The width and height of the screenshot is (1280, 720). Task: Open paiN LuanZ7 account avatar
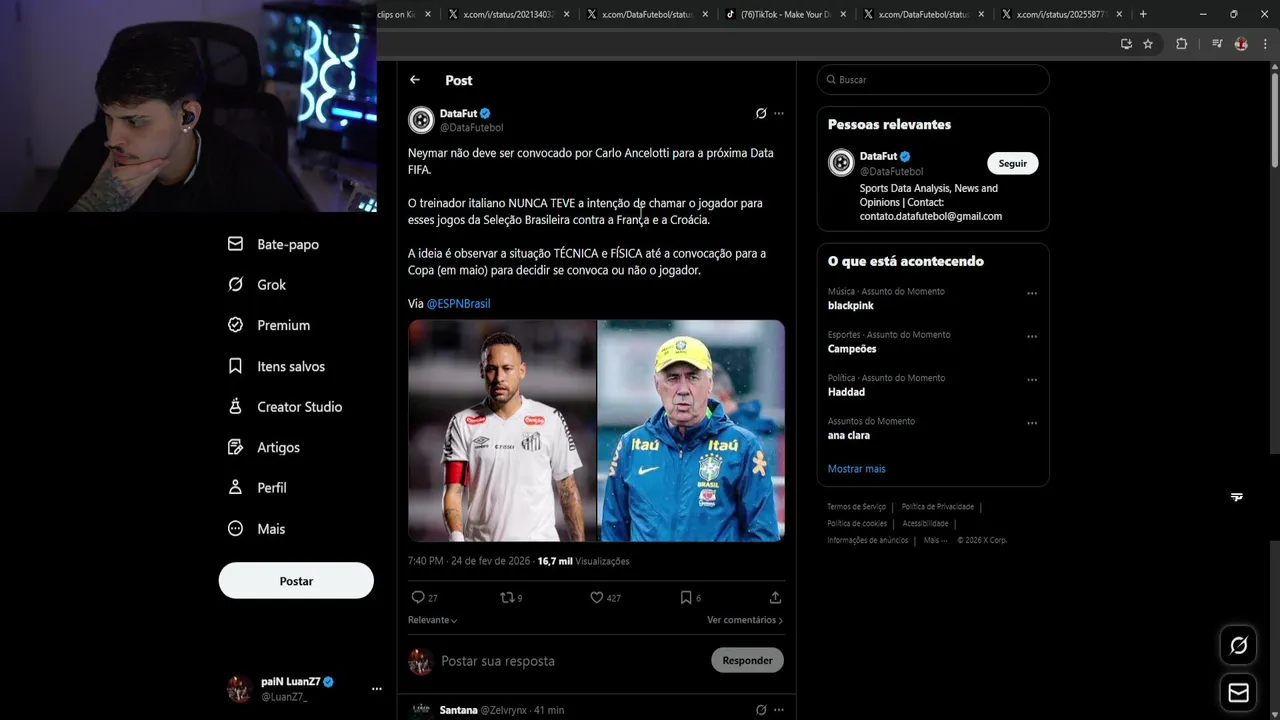click(x=239, y=689)
